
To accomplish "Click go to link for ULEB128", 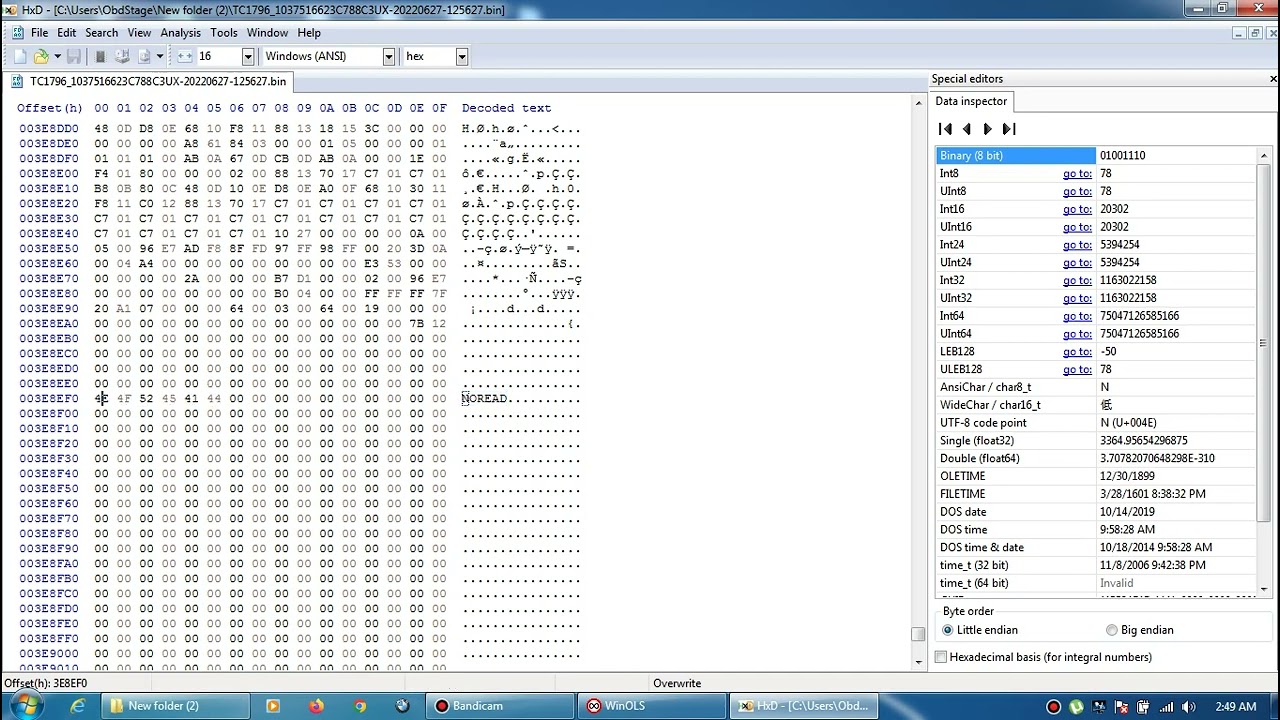I will (1077, 370).
